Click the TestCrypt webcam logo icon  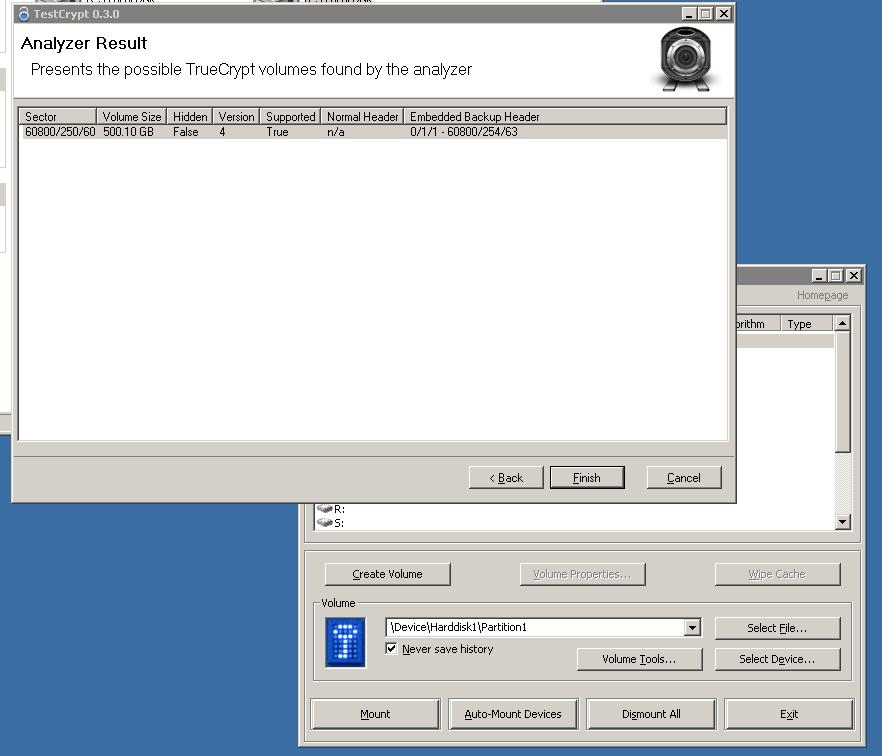click(x=686, y=60)
